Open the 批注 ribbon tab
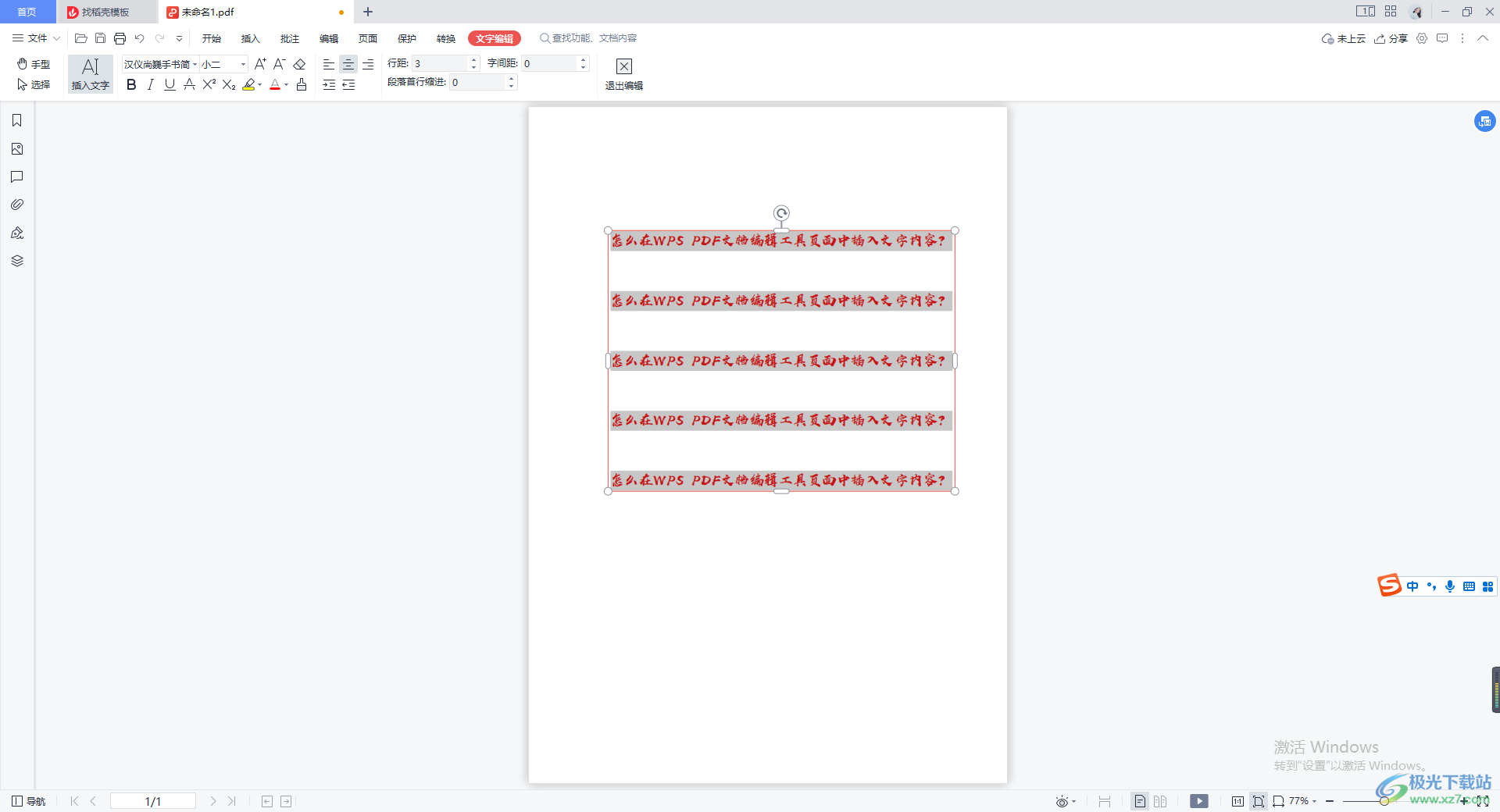 [289, 38]
